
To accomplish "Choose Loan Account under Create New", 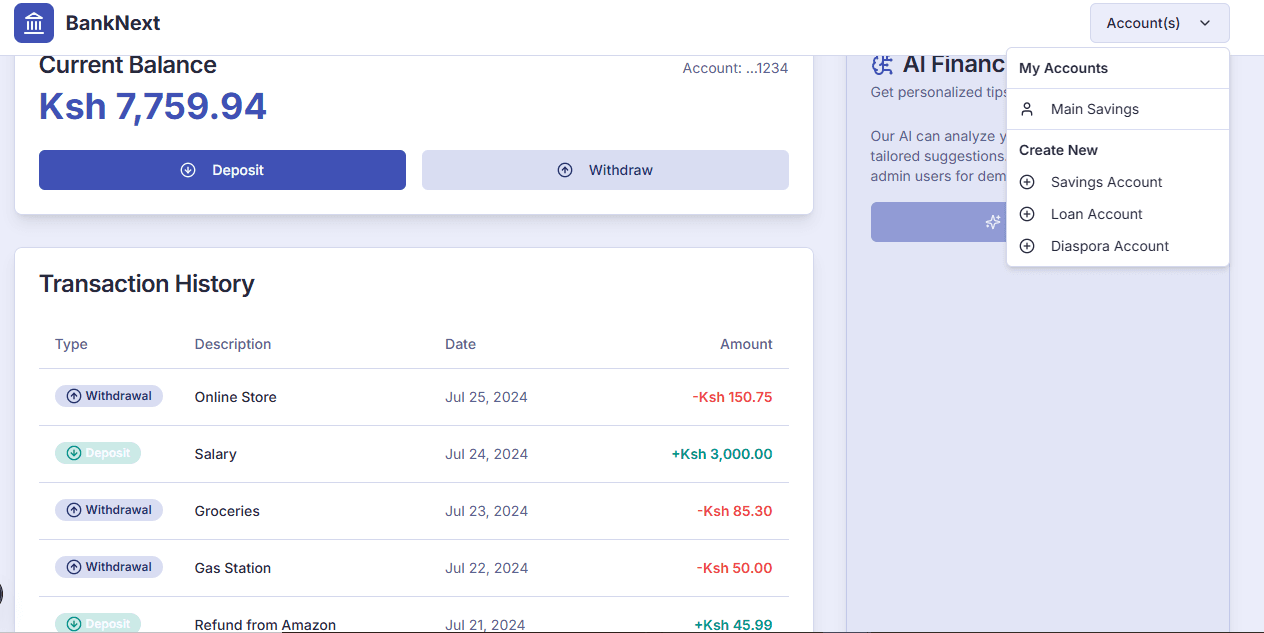I will (x=1096, y=214).
